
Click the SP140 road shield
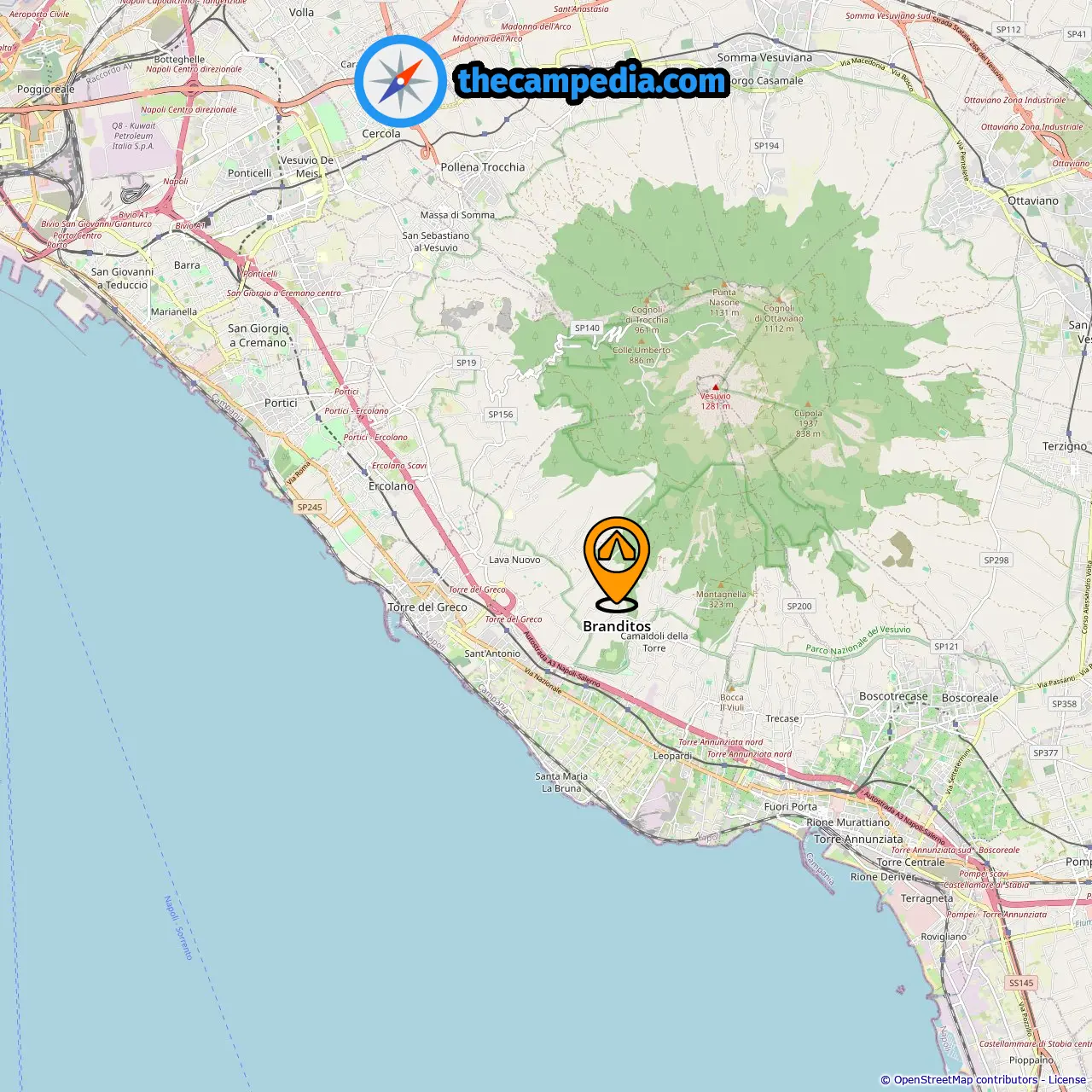pyautogui.click(x=587, y=328)
